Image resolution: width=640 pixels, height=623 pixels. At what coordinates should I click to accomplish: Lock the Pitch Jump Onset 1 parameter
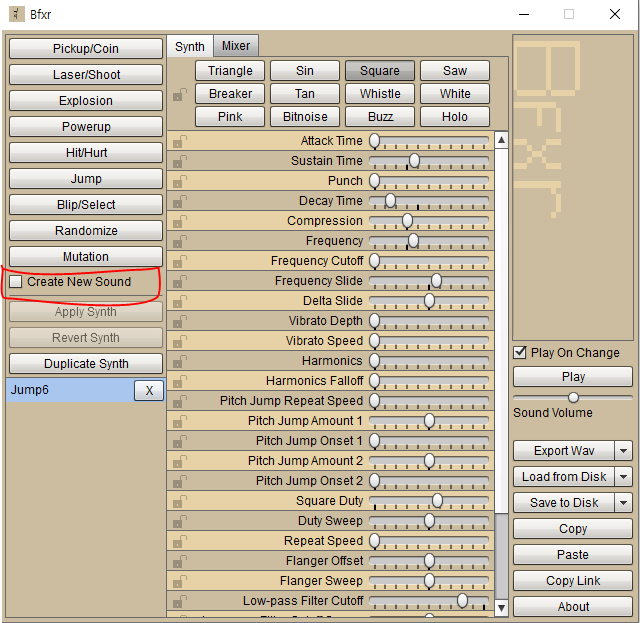pyautogui.click(x=180, y=441)
